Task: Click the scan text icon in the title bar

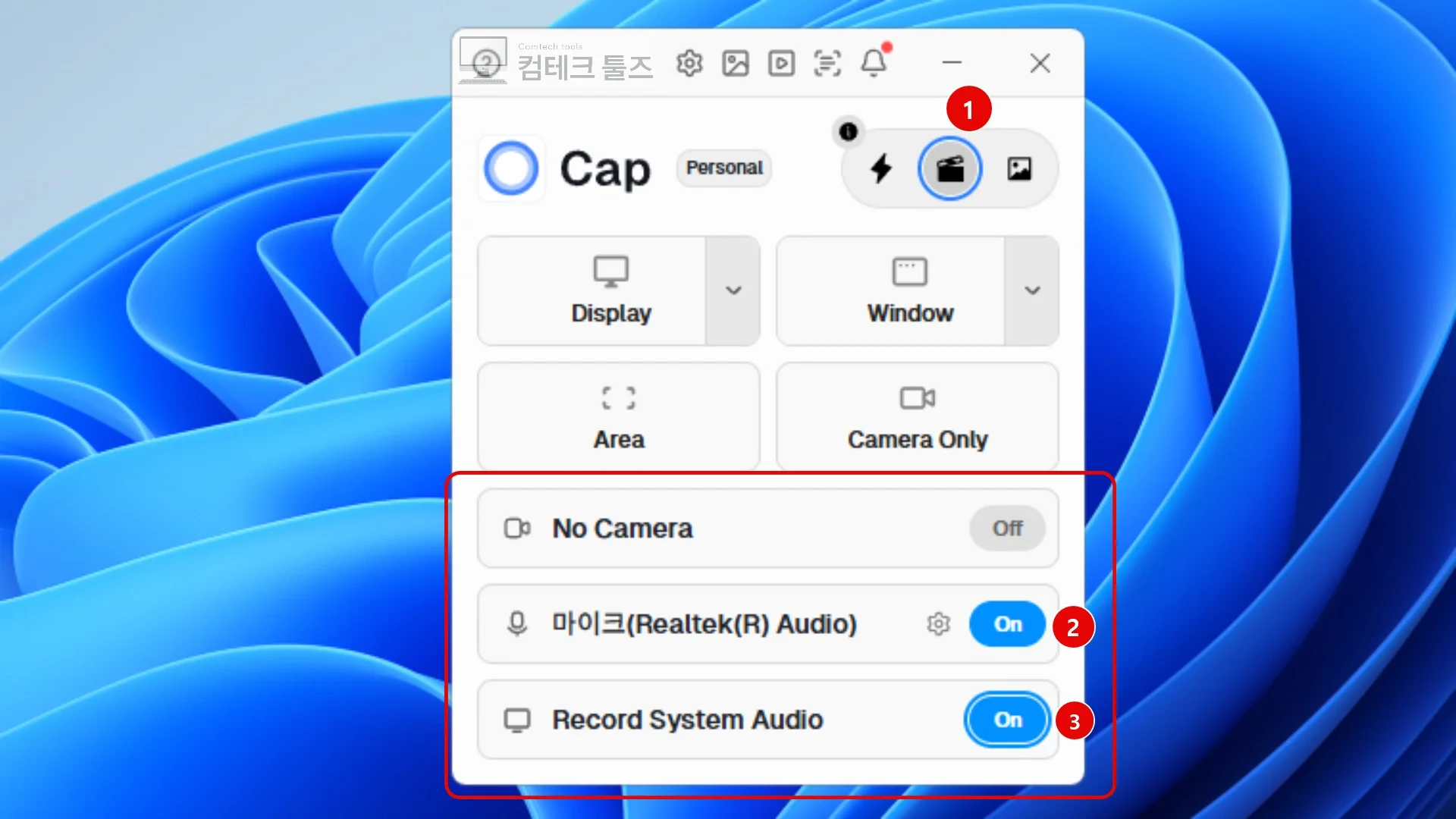Action: 827,63
